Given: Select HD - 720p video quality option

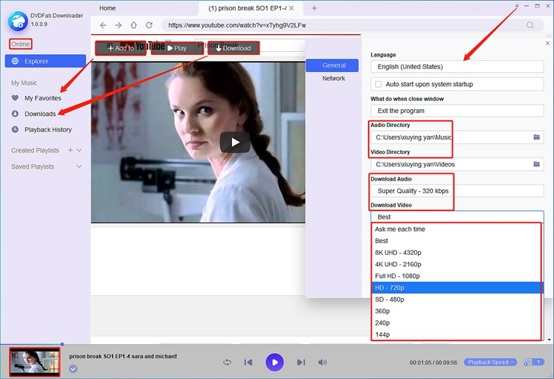Looking at the screenshot, I should click(457, 288).
